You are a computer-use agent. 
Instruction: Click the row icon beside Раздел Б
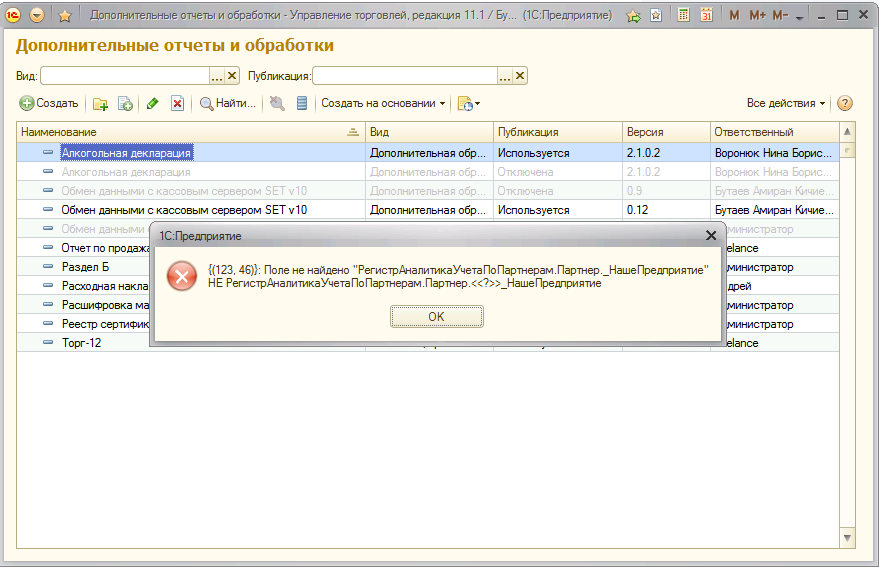[x=48, y=266]
